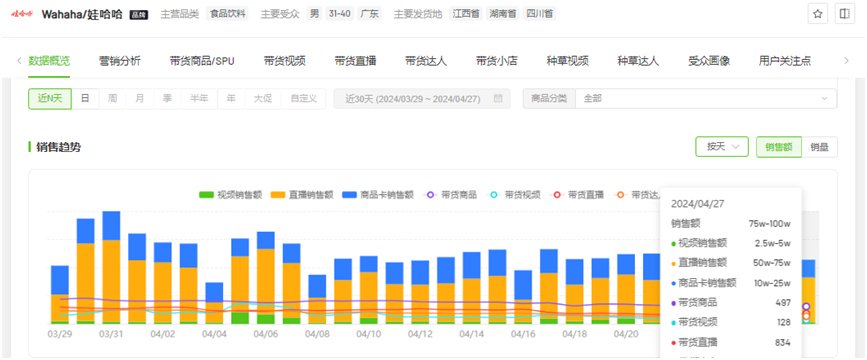This screenshot has width=867, height=360.
Task: Toggle 视频销售额 legend series
Action: pos(230,195)
